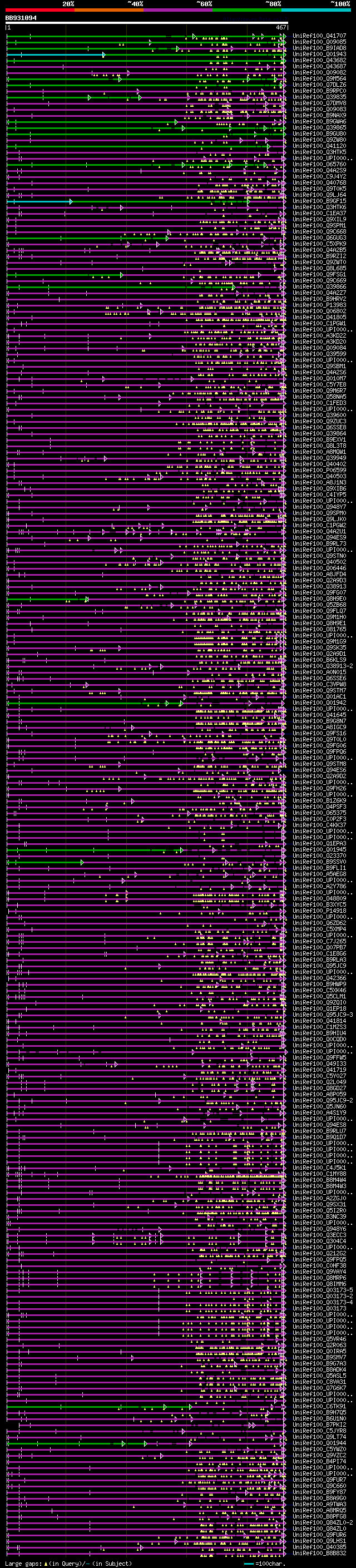356x1568 pixels.
Task: Select hit UniRef100_Q09085
Action: [x=319, y=42]
